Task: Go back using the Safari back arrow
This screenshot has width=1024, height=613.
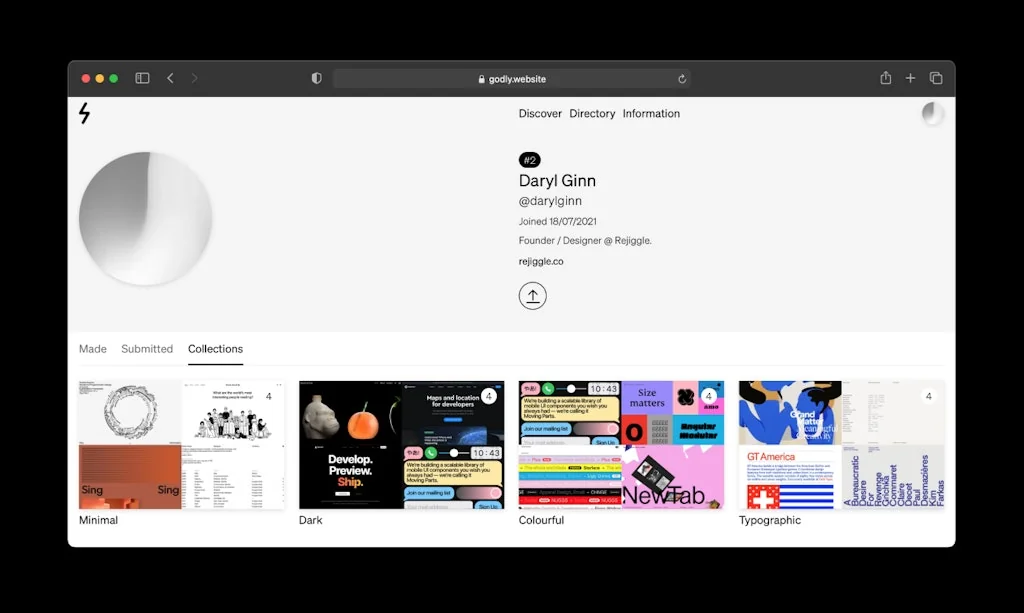Action: (x=170, y=78)
